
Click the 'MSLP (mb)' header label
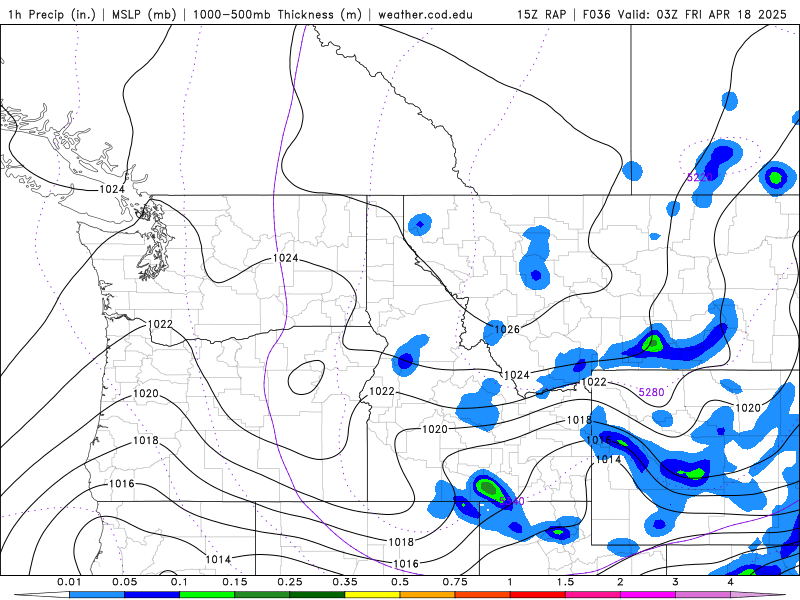tap(144, 14)
